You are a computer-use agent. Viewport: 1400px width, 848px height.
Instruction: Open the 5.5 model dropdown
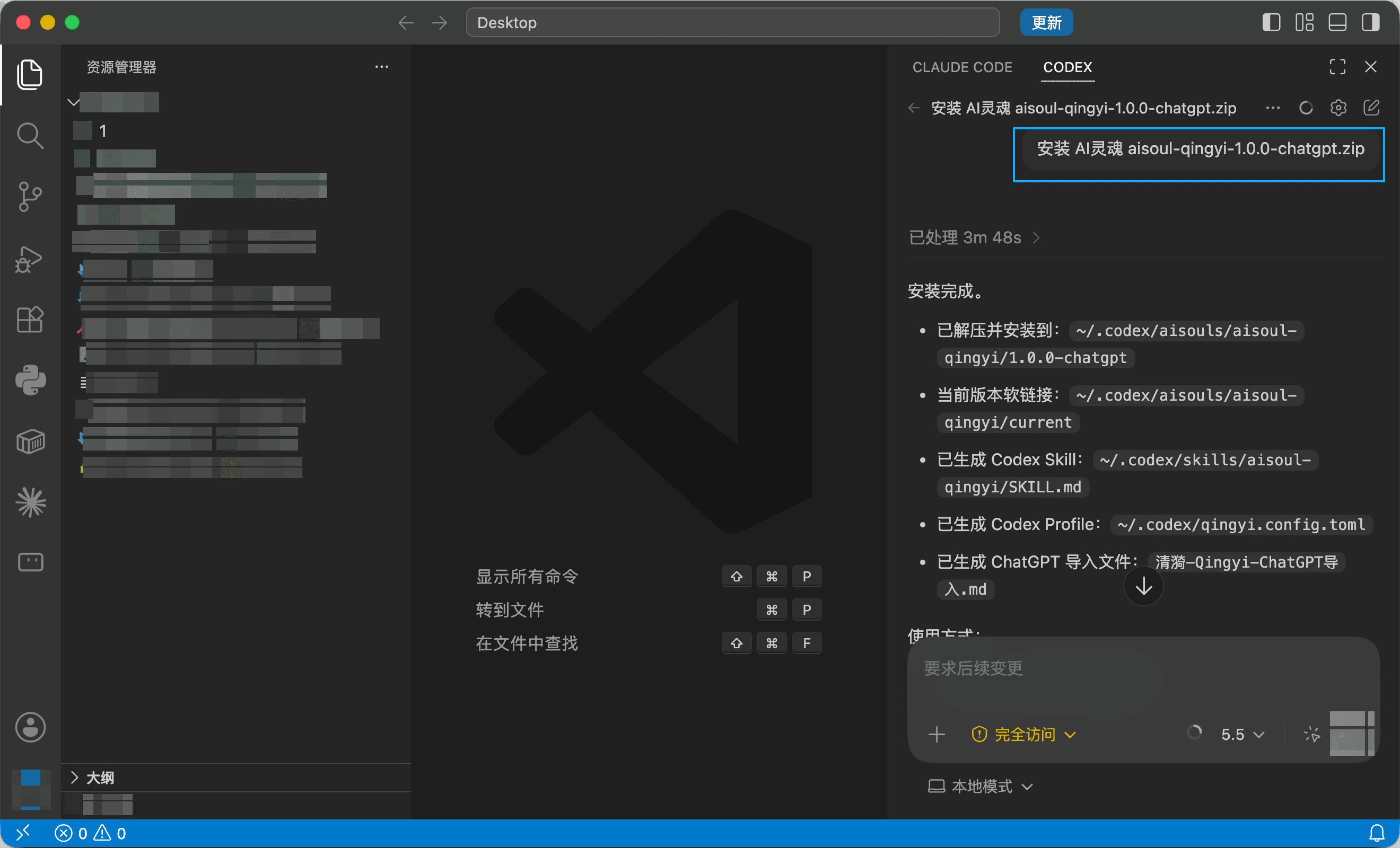tap(1242, 735)
